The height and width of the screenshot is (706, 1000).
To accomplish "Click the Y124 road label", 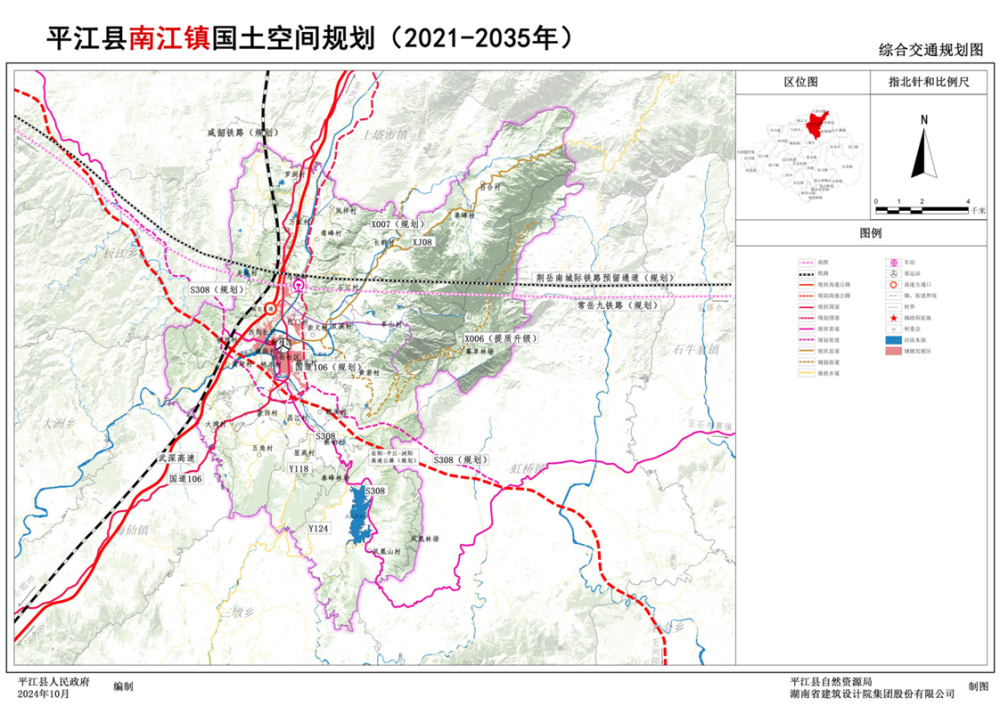I will pos(319,527).
